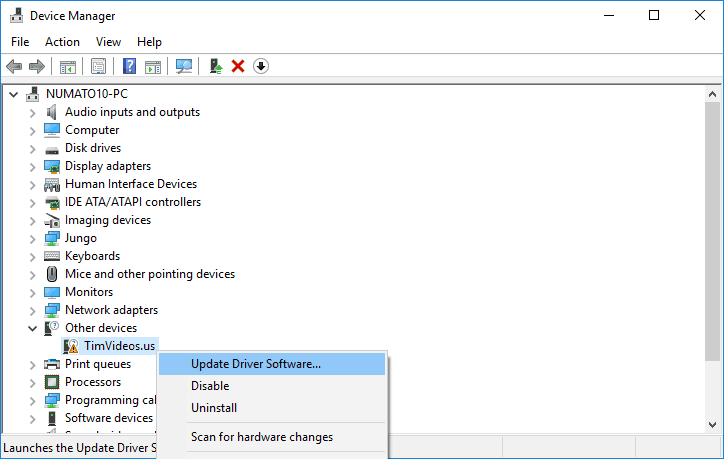
Task: Click the Imaging devices icon
Action: tap(52, 221)
